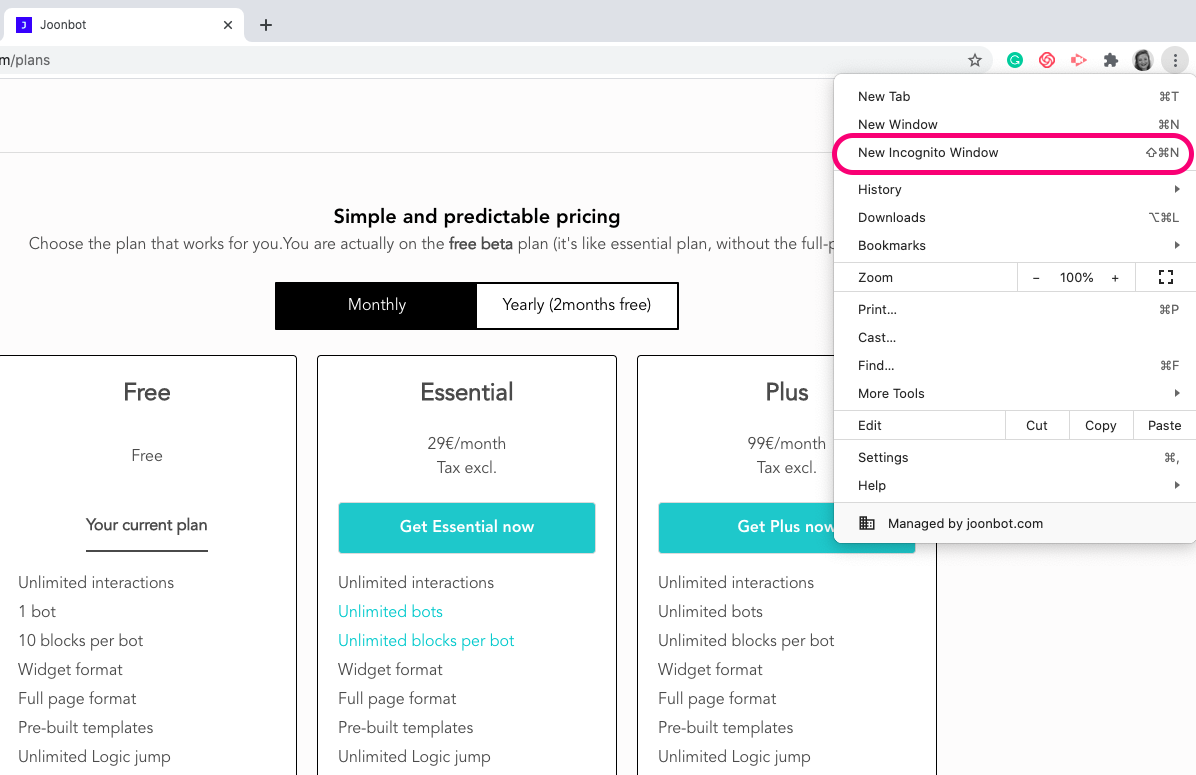Click the Unlimited bots text in Essential

[x=391, y=612]
